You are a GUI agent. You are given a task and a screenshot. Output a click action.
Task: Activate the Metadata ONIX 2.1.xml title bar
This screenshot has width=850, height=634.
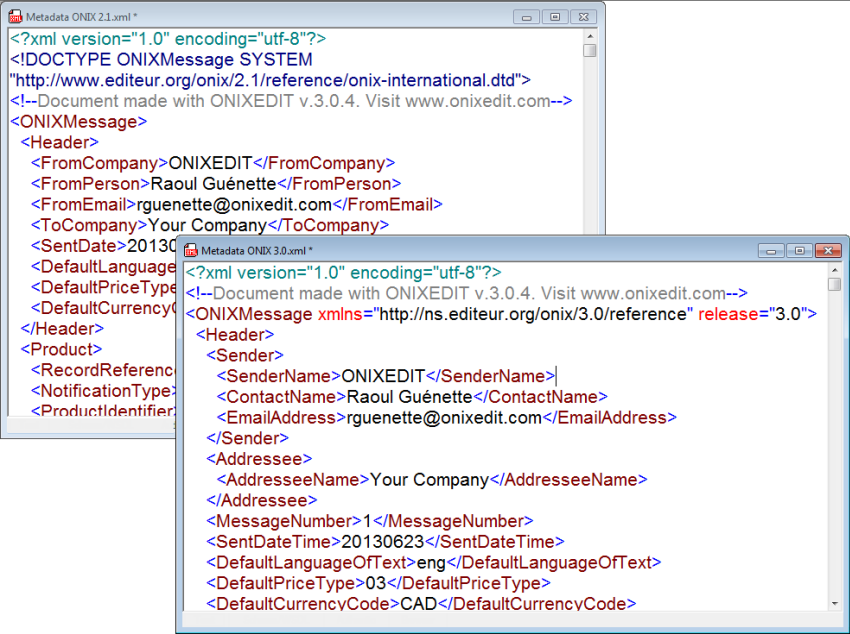click(300, 17)
